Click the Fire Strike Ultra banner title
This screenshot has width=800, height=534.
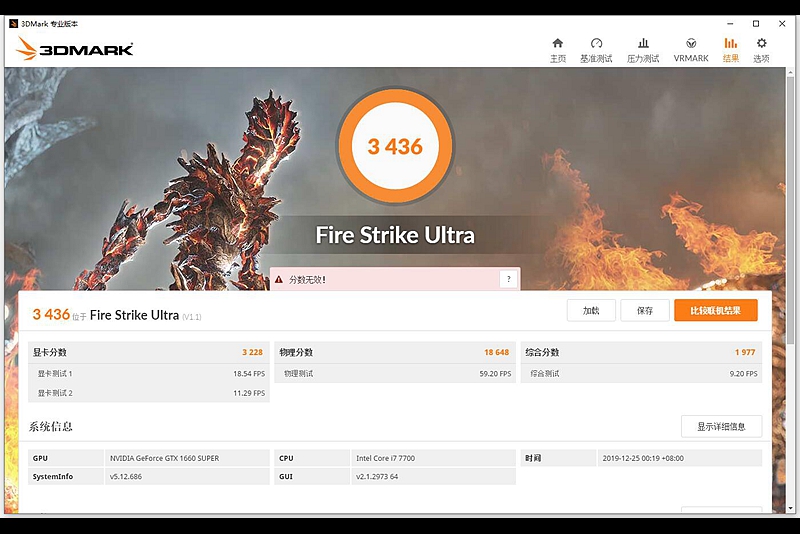[395, 235]
